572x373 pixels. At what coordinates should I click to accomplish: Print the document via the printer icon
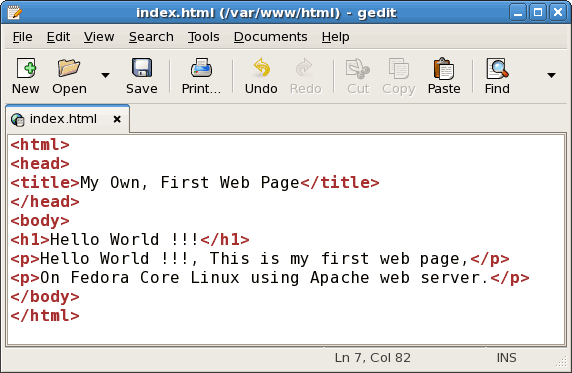pyautogui.click(x=201, y=68)
